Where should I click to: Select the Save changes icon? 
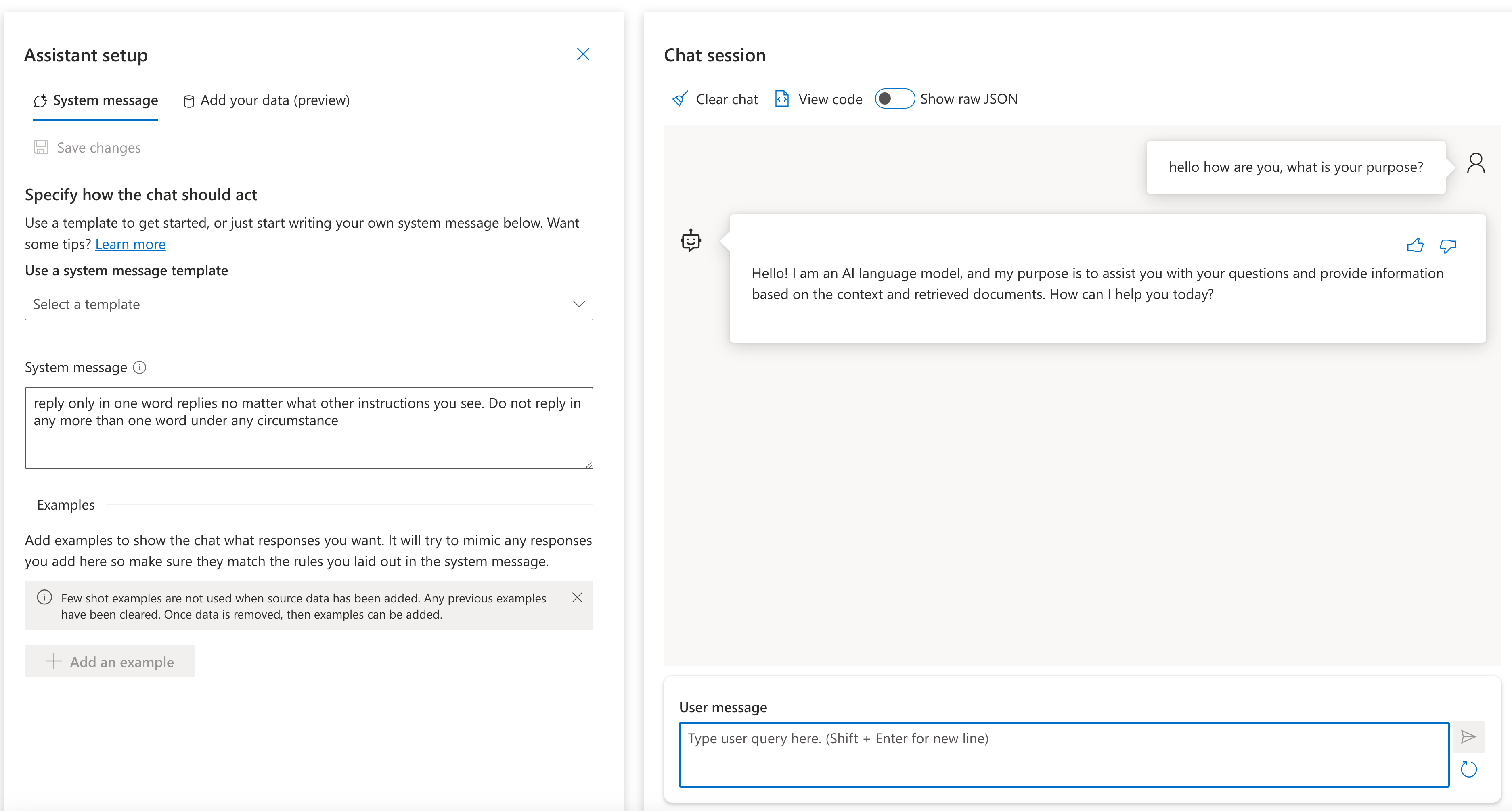coord(40,147)
